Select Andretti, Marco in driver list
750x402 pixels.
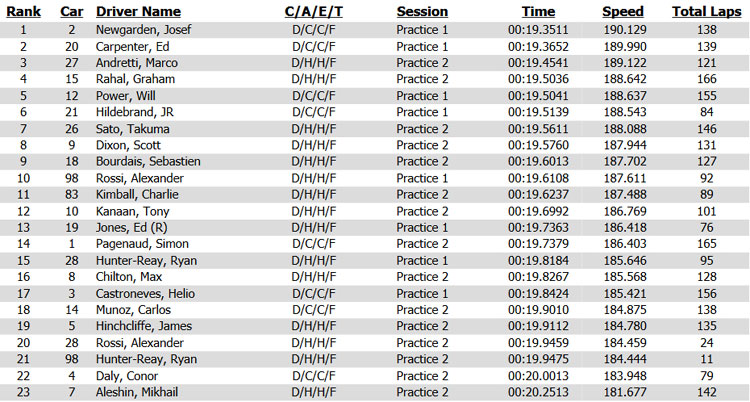(137, 63)
